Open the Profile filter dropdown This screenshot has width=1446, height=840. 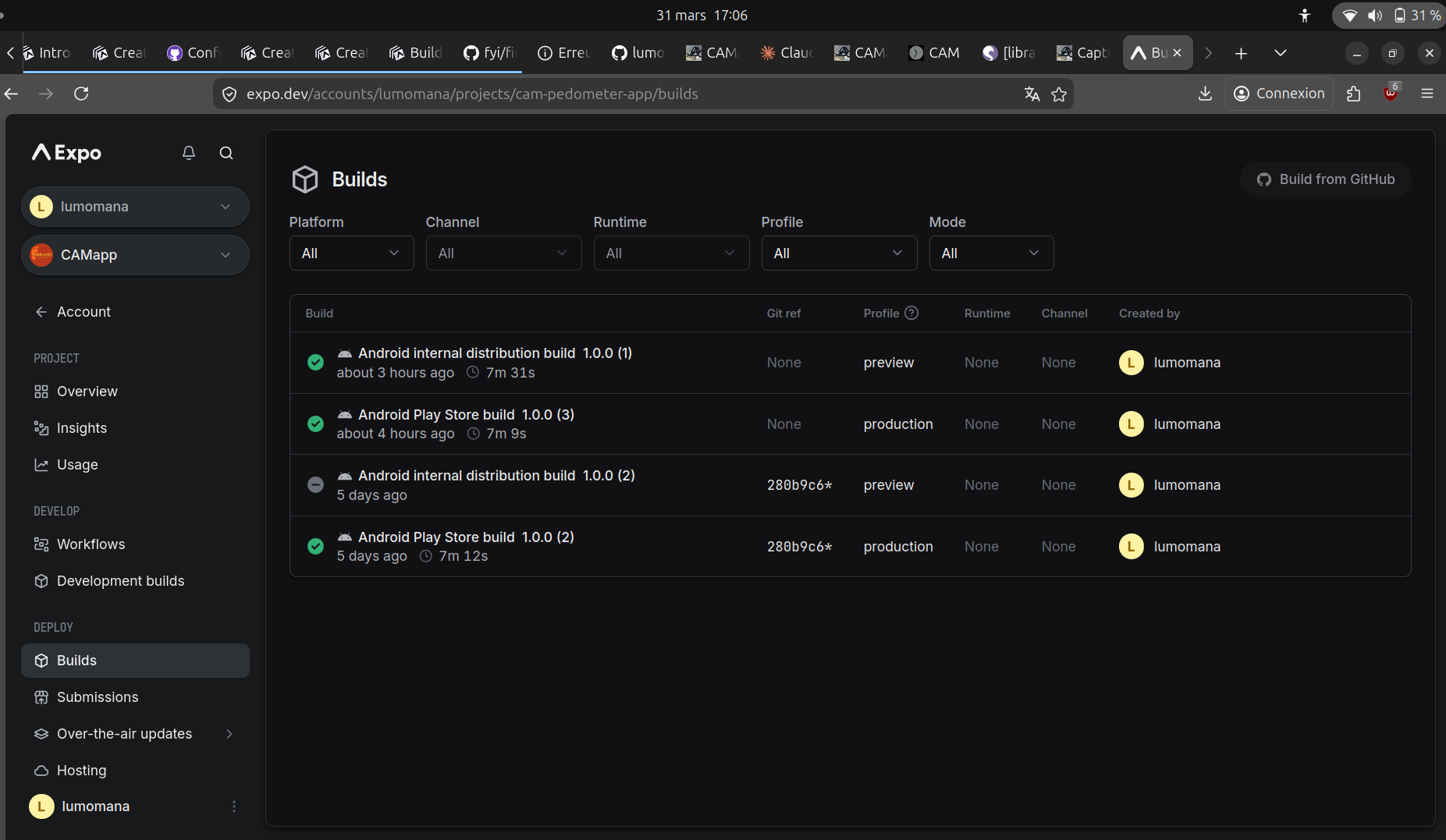[x=839, y=253]
